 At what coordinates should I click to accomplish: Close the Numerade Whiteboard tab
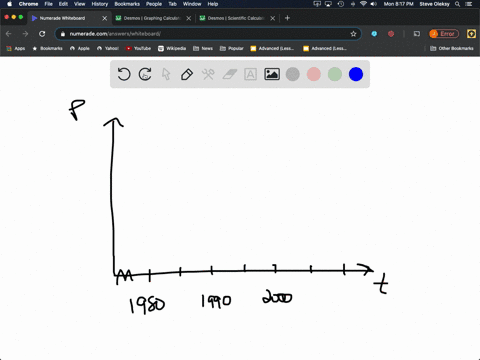click(x=105, y=18)
